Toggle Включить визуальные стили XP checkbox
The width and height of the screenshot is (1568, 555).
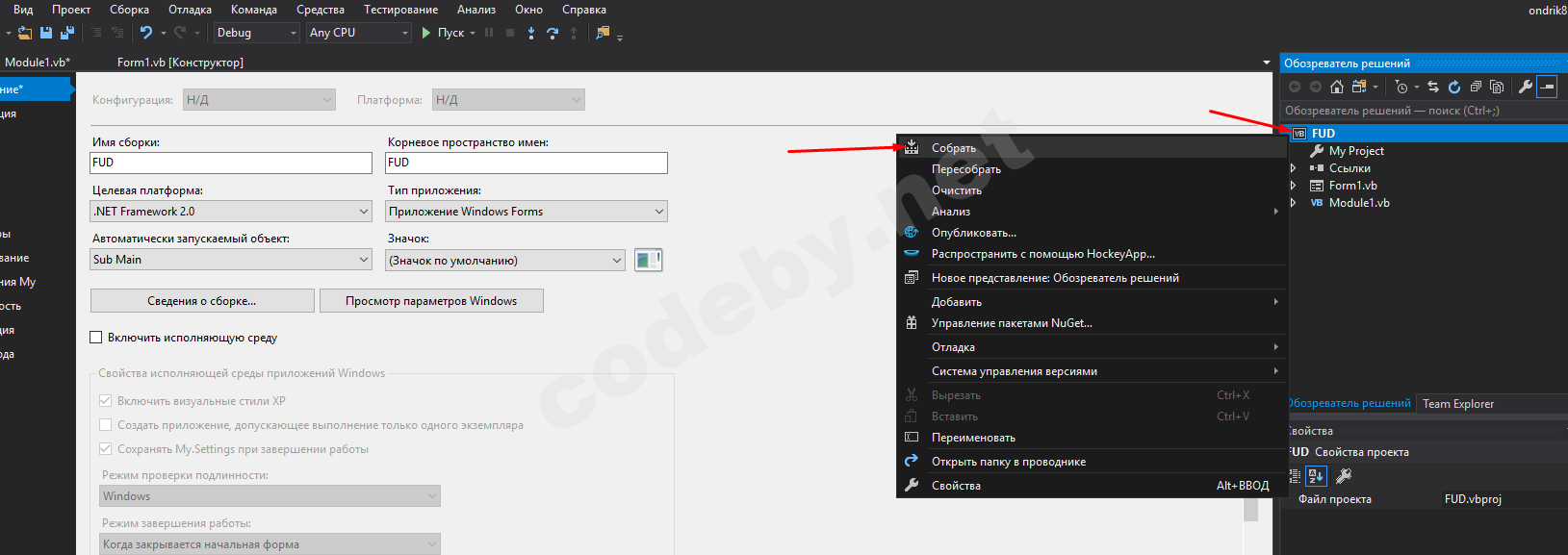click(x=106, y=401)
